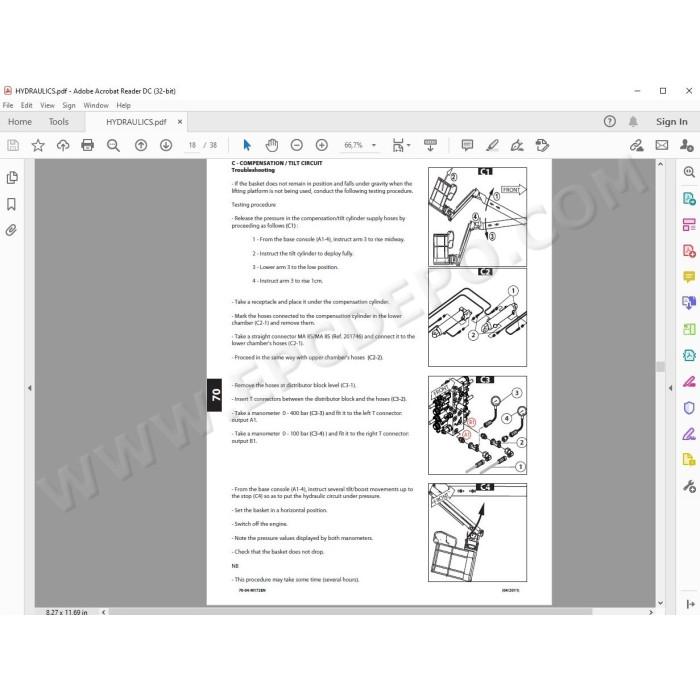Open the View menu
700x700 pixels.
click(x=47, y=105)
